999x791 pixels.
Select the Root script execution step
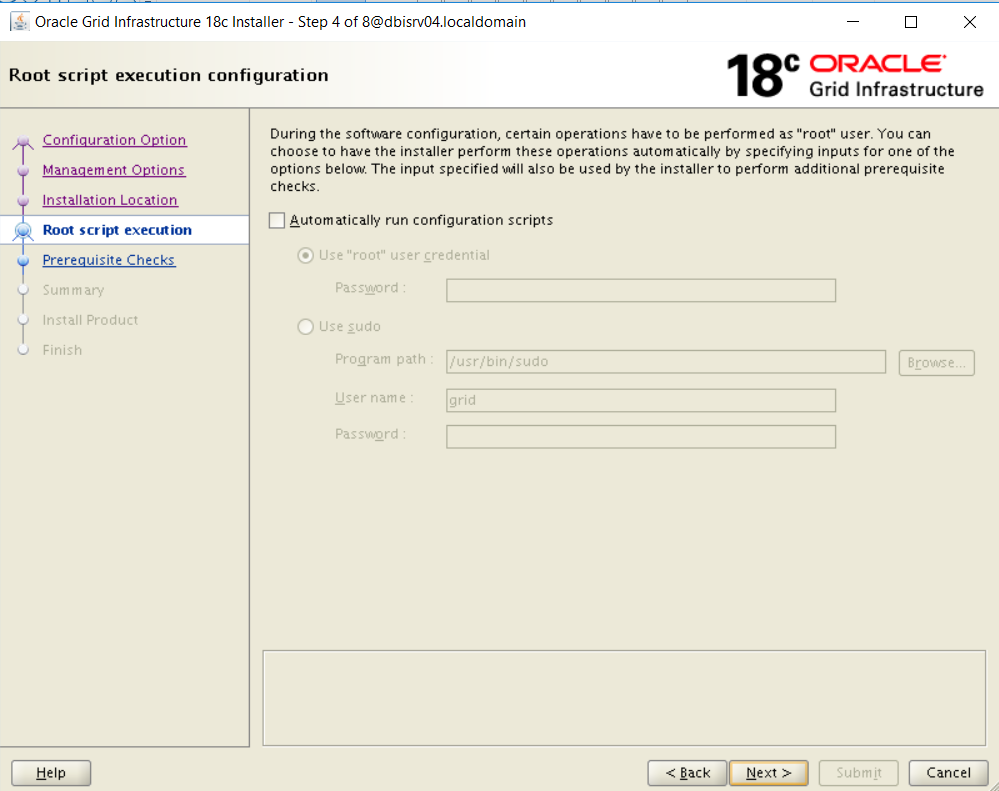point(117,230)
